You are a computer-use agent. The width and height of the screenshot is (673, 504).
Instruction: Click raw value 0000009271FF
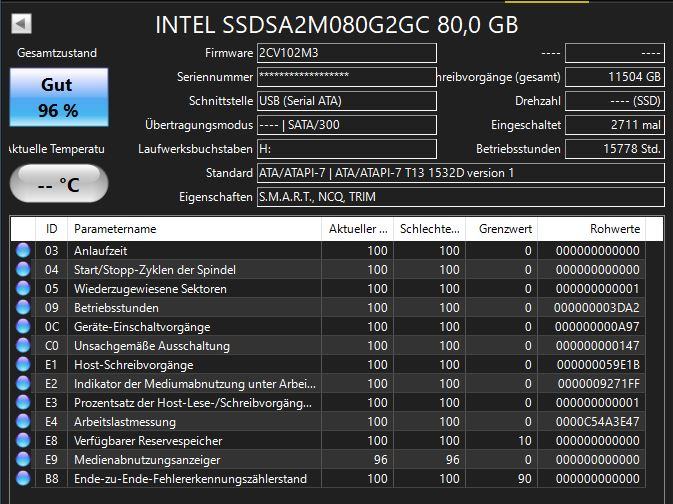[x=599, y=383]
